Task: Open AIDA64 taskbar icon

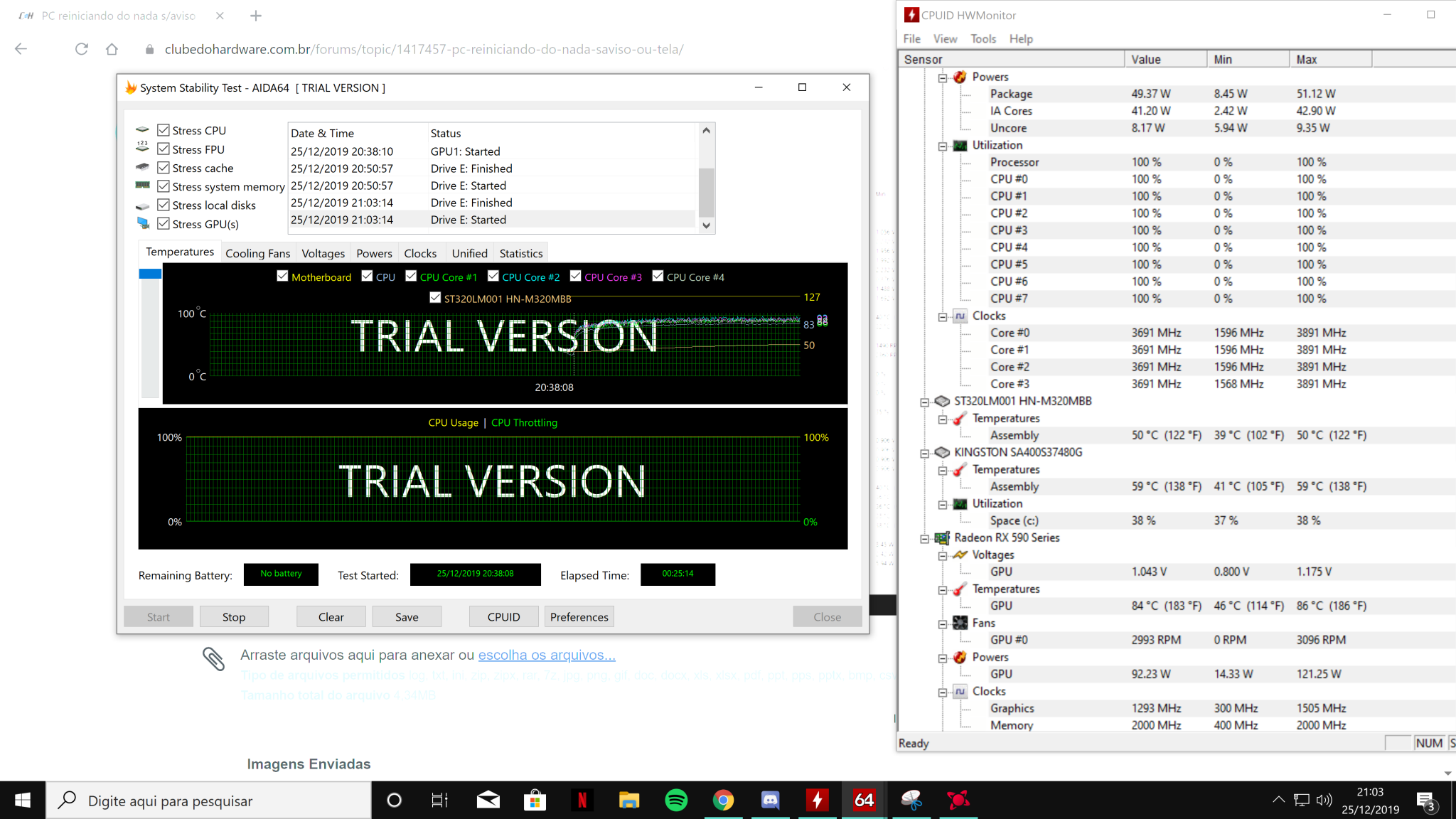Action: coord(864,801)
